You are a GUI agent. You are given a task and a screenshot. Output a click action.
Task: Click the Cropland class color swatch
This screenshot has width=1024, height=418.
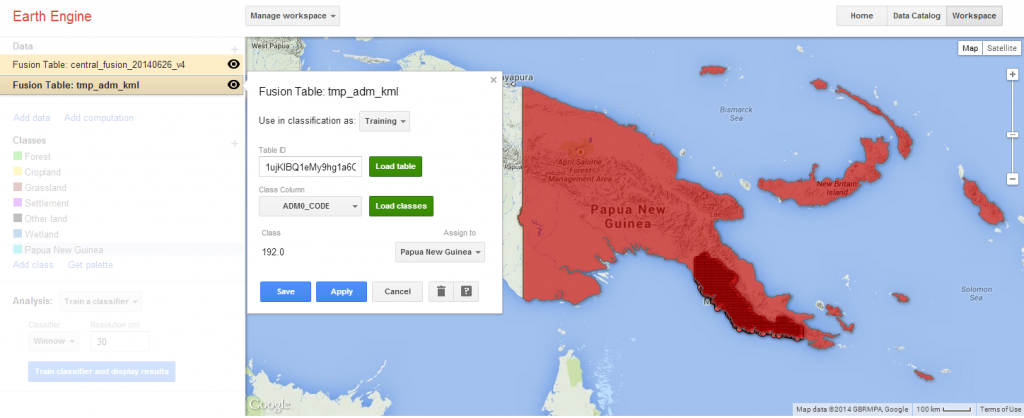click(17, 172)
